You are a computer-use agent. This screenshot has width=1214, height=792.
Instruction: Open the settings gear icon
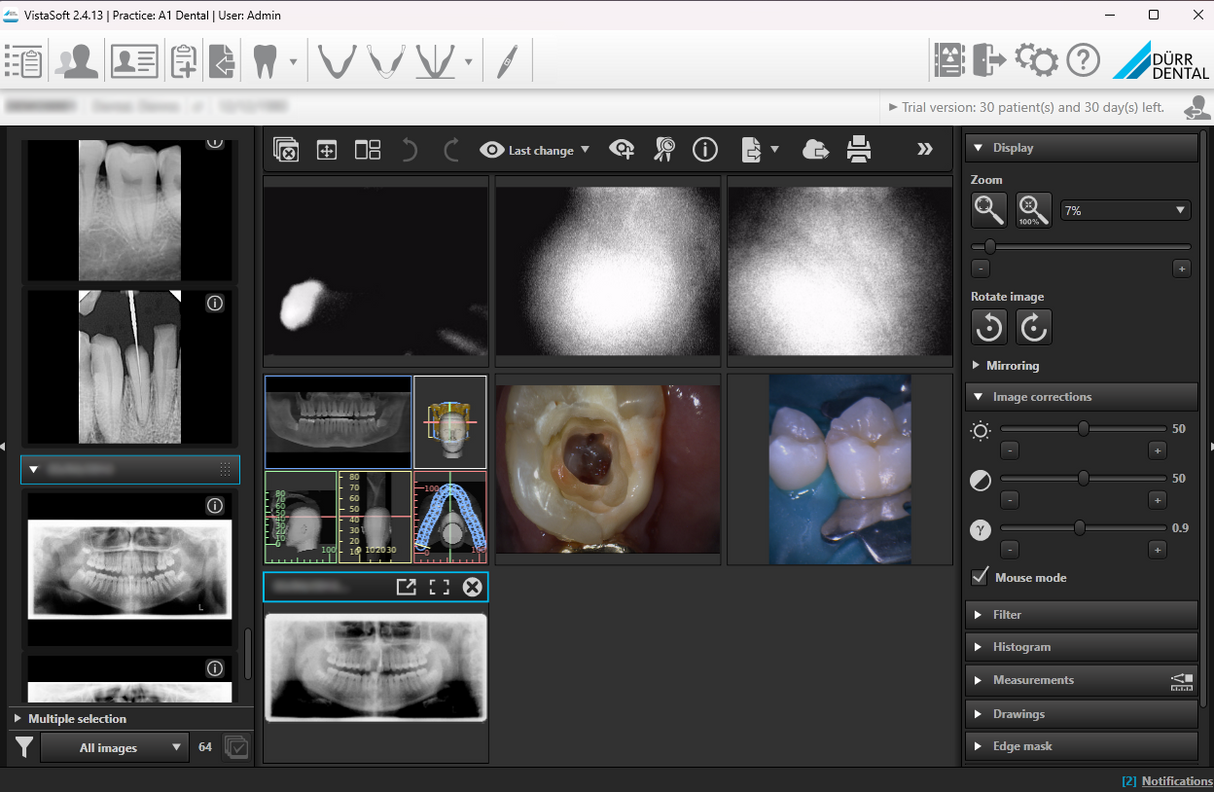tap(1036, 61)
